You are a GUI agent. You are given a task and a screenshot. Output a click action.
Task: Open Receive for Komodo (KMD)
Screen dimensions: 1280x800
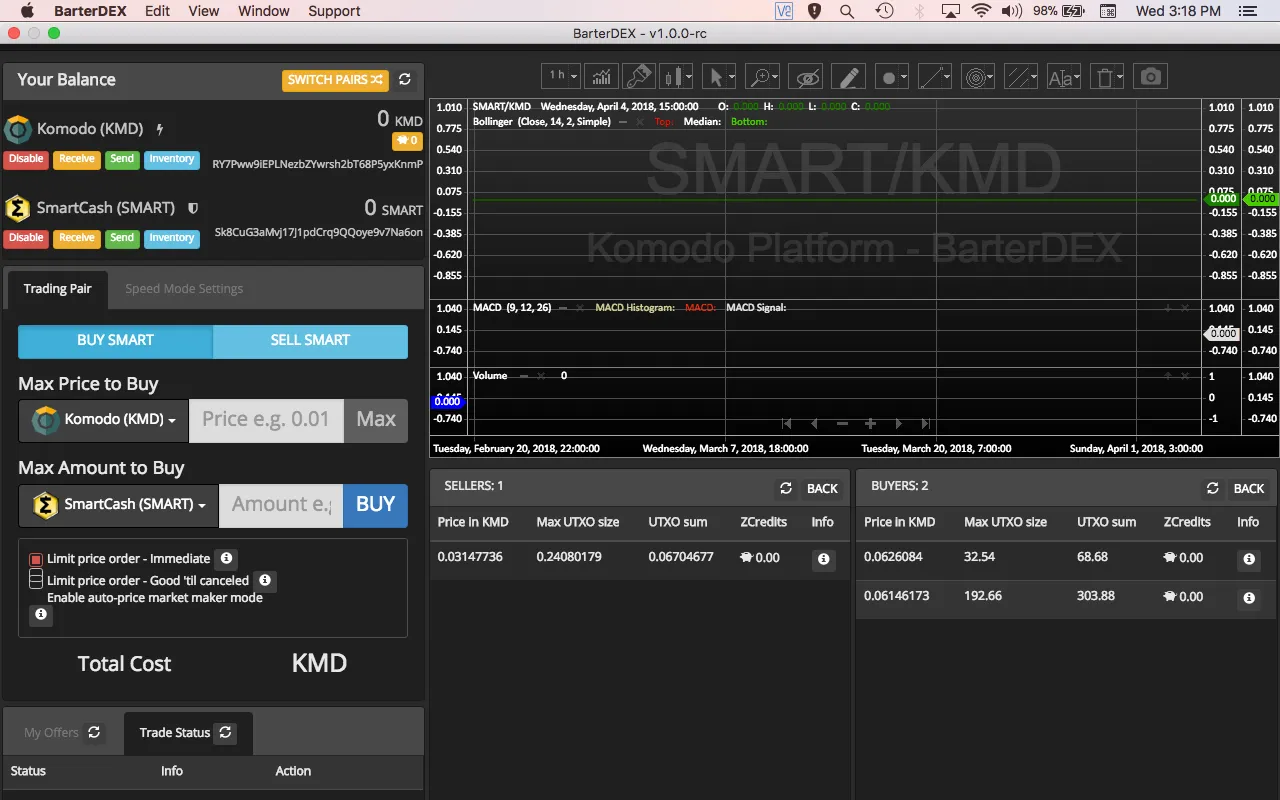(77, 159)
